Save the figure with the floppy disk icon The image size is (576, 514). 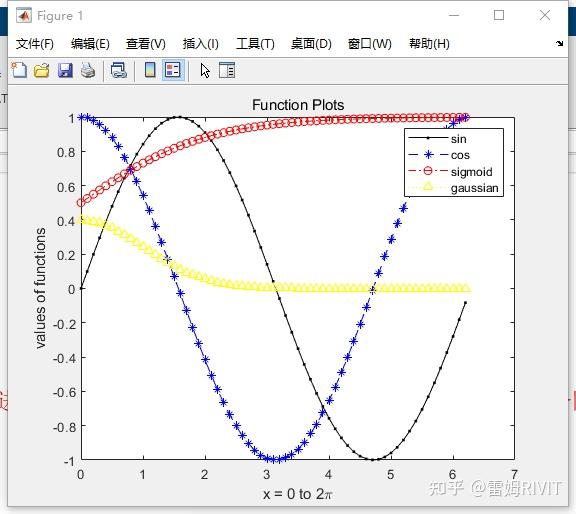point(65,70)
